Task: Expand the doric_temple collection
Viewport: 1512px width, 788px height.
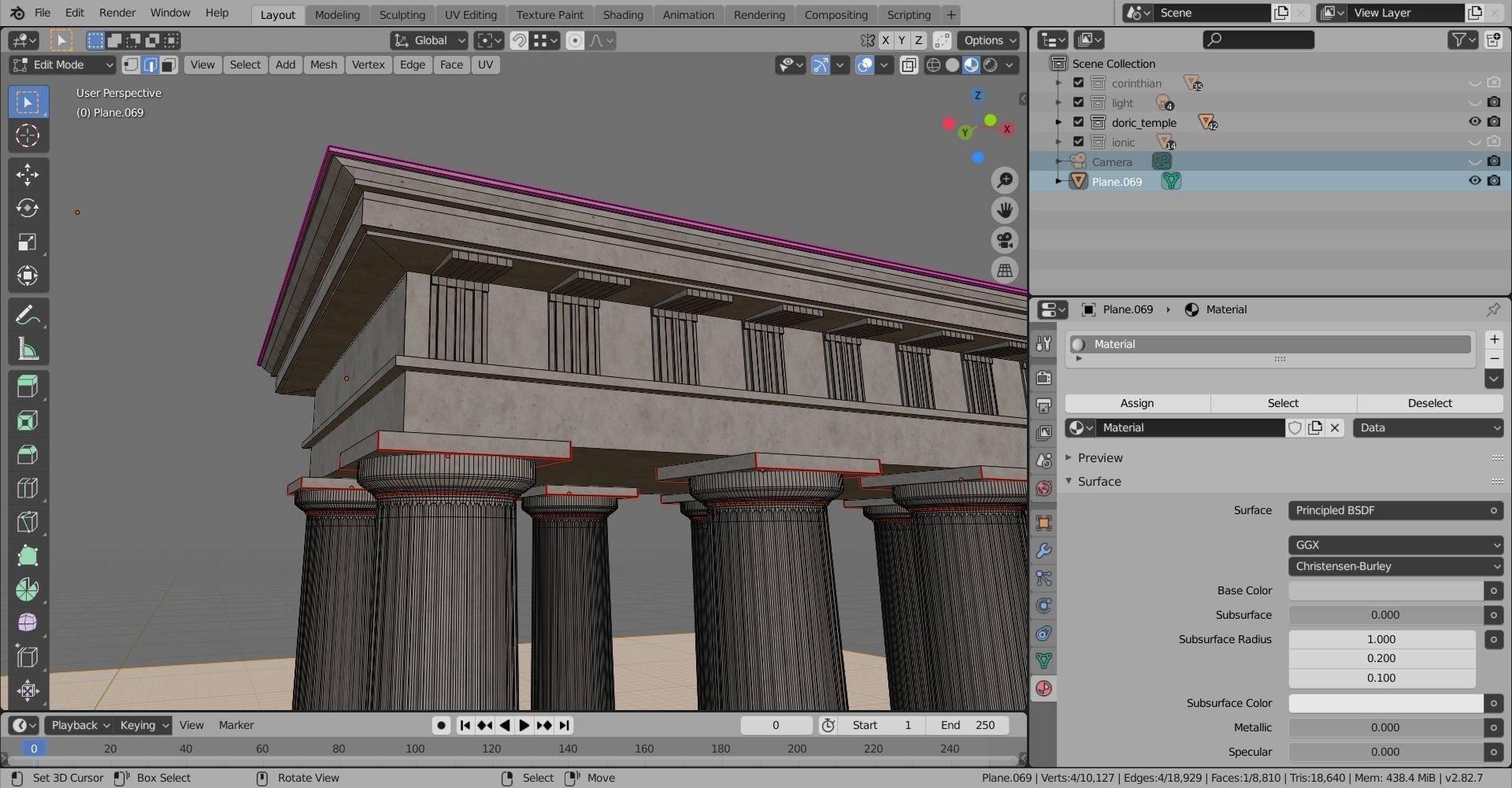Action: point(1058,122)
